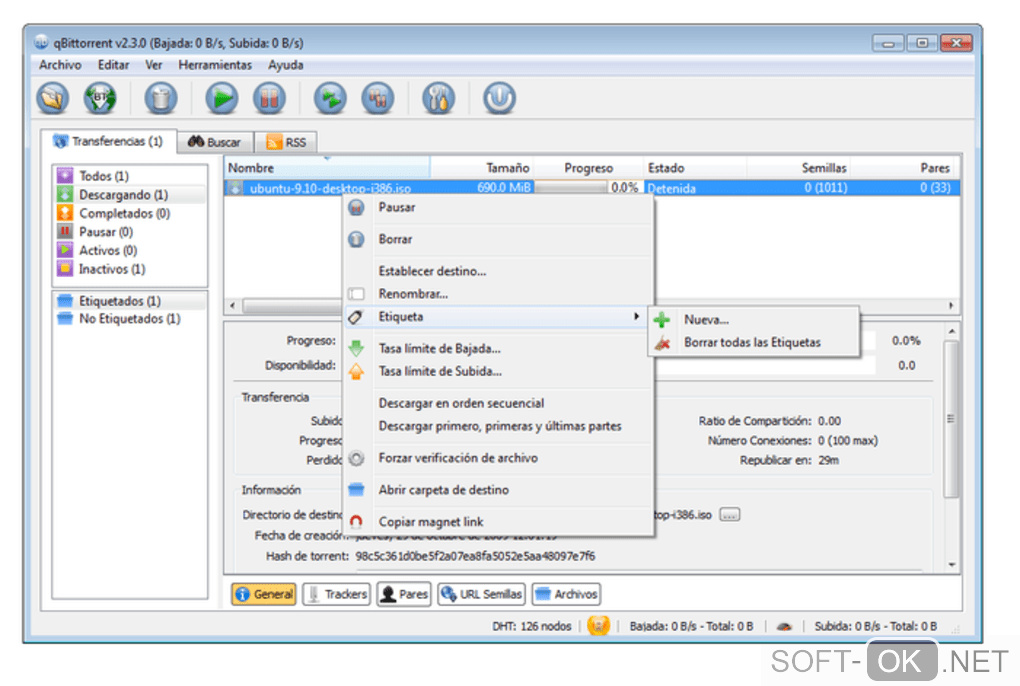Click the orange up arrow for Tasa límite de Subida

click(356, 371)
